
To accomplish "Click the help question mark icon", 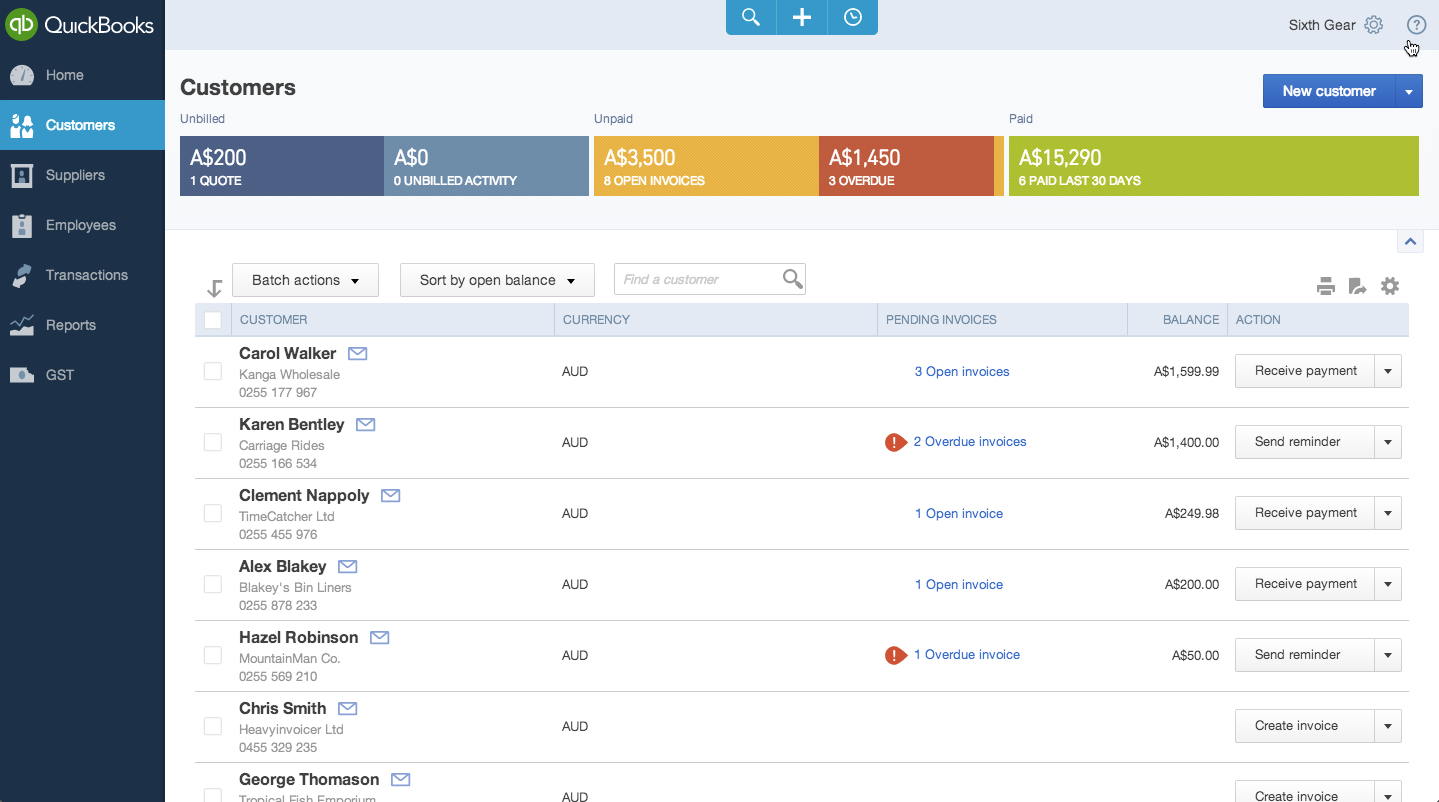I will click(1416, 25).
